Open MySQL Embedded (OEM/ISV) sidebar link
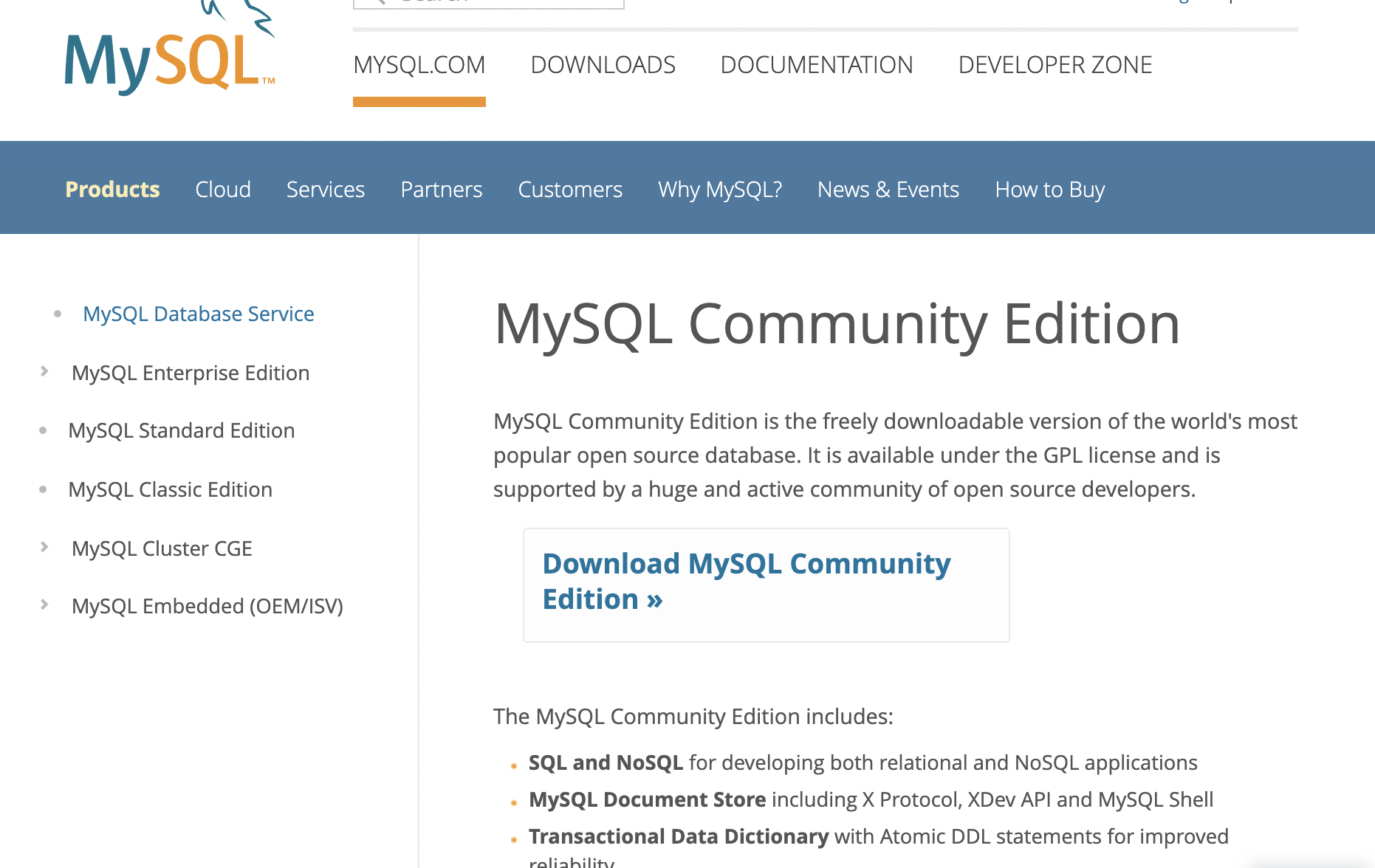This screenshot has height=868, width=1375. point(208,606)
